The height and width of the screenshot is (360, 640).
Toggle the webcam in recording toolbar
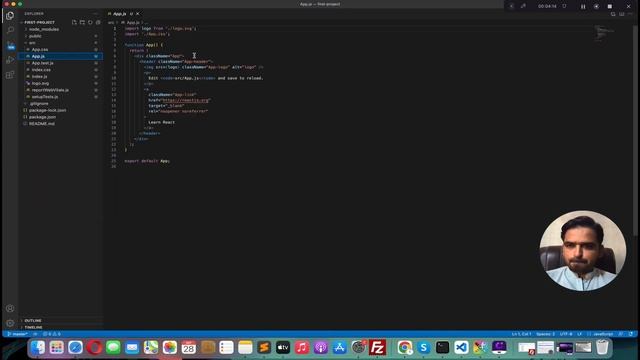pos(596,7)
